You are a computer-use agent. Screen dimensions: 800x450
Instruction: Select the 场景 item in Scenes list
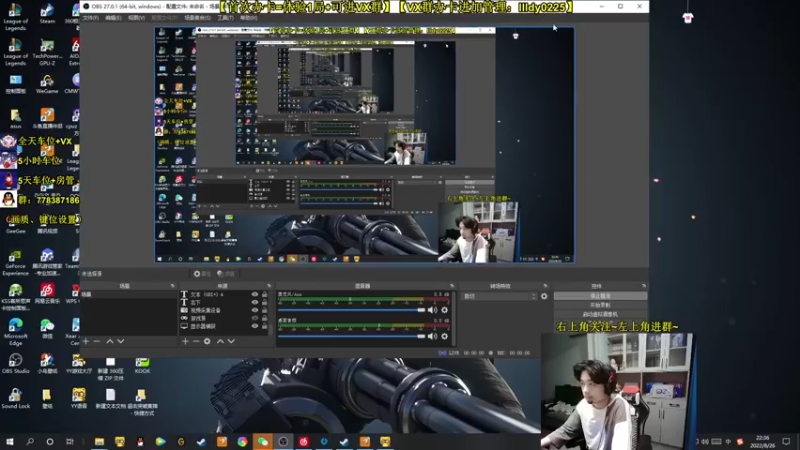128,294
